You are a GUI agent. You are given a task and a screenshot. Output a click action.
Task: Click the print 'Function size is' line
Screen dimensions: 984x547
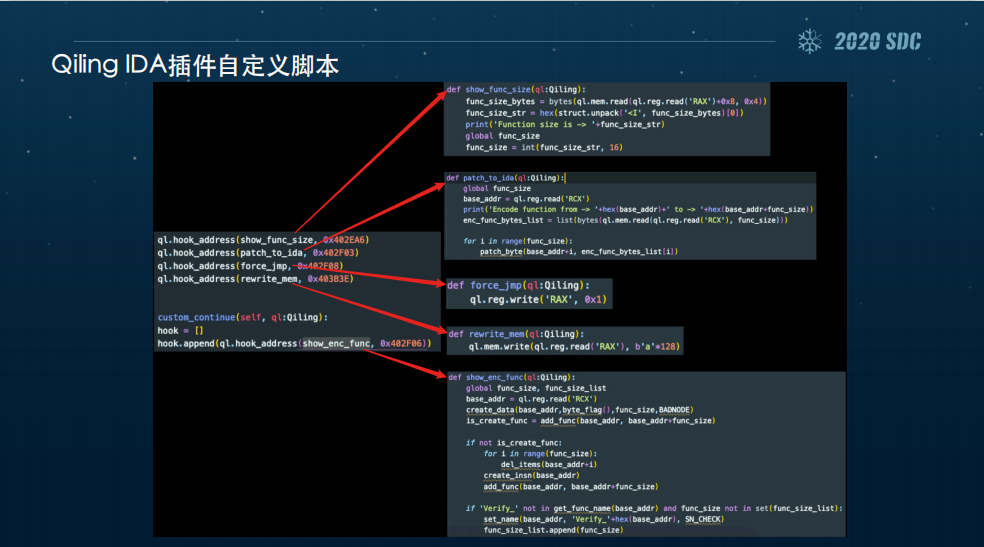[564, 124]
